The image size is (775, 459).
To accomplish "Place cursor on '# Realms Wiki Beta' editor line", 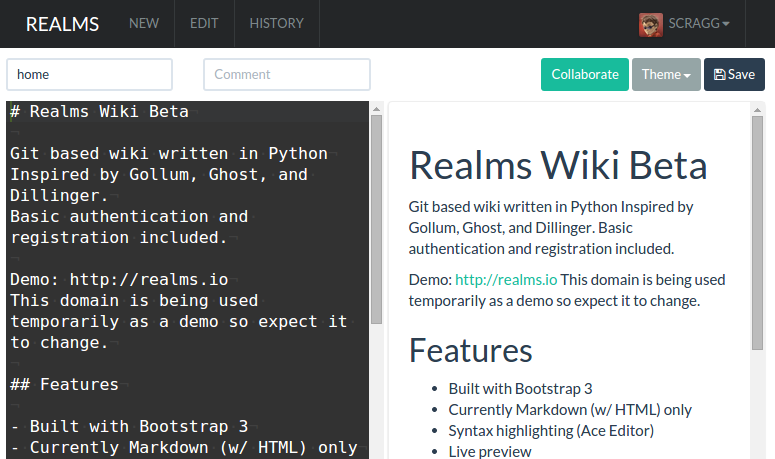I will [x=98, y=111].
